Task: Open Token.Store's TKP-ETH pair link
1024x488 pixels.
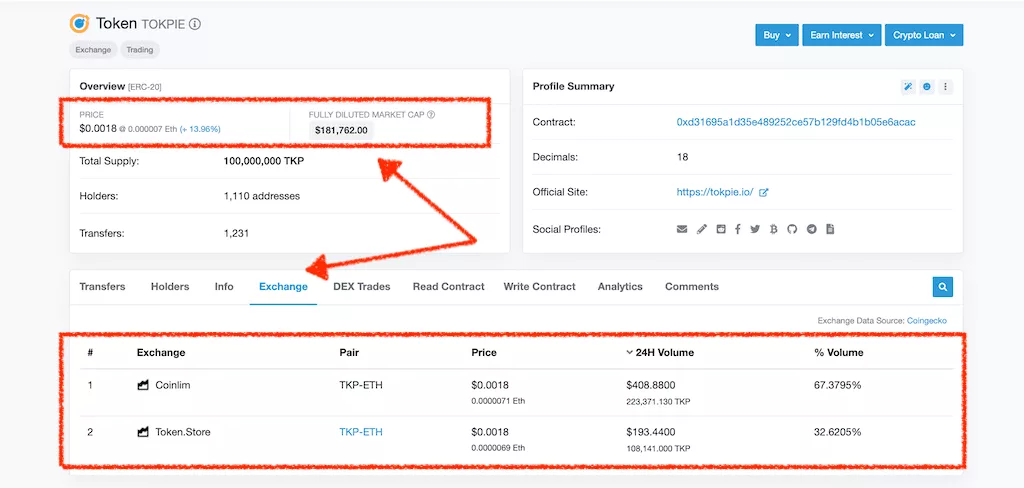Action: 361,432
